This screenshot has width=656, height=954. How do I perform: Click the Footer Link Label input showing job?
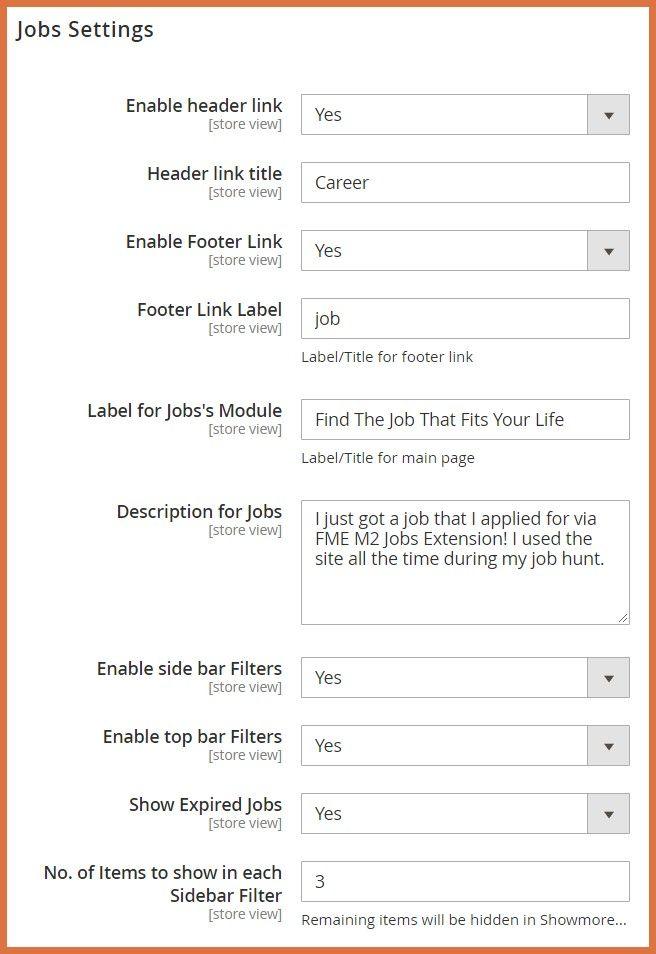[465, 317]
